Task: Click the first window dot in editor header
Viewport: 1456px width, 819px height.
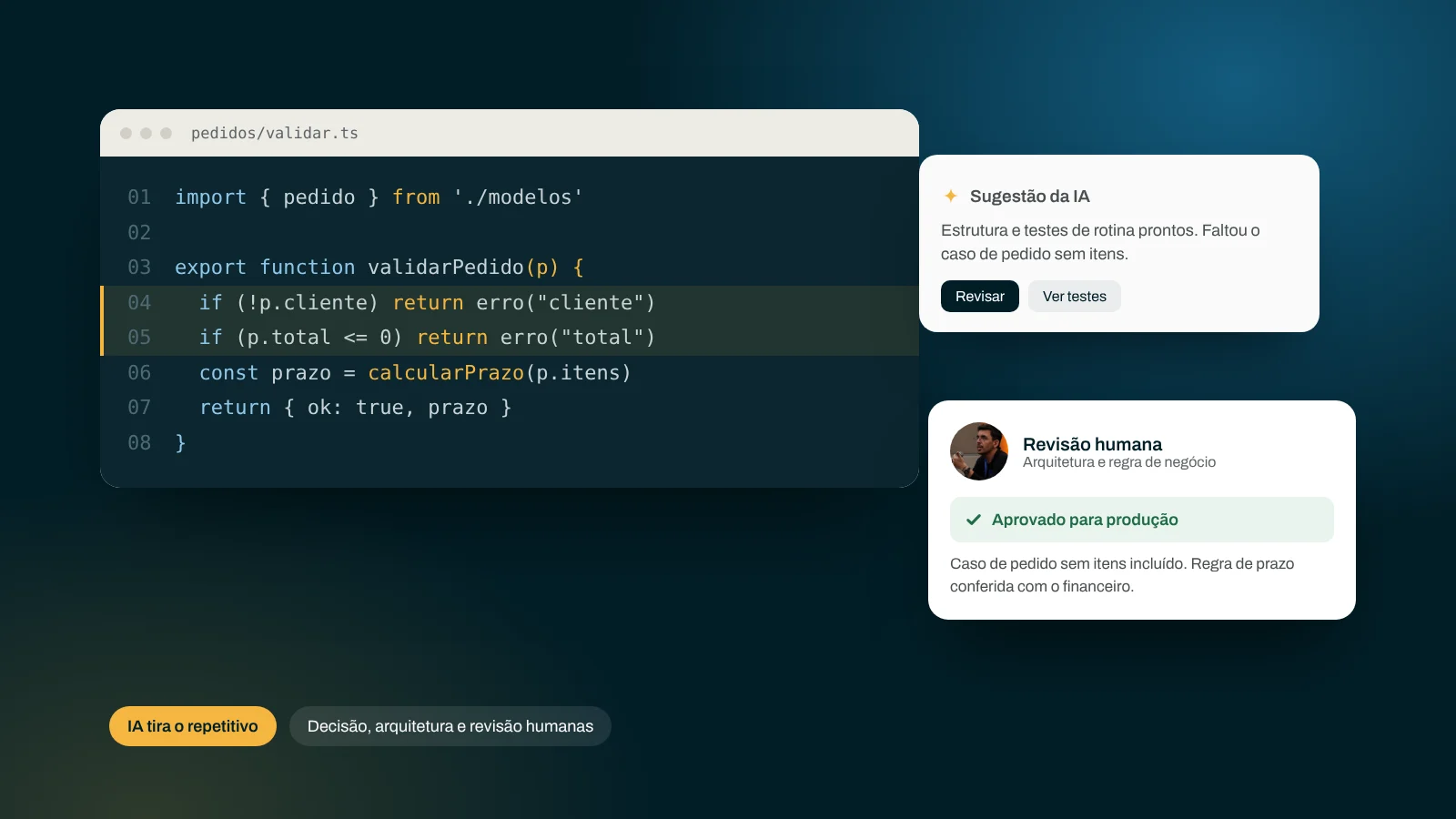Action: click(x=126, y=133)
